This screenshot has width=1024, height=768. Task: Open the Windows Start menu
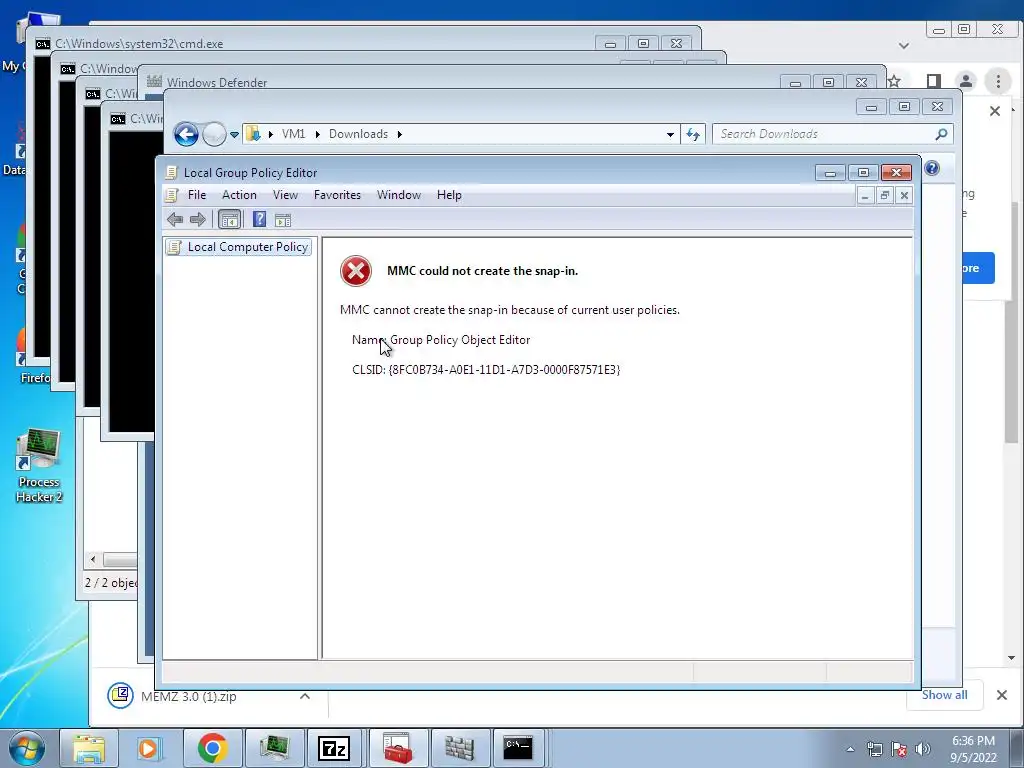pyautogui.click(x=27, y=749)
